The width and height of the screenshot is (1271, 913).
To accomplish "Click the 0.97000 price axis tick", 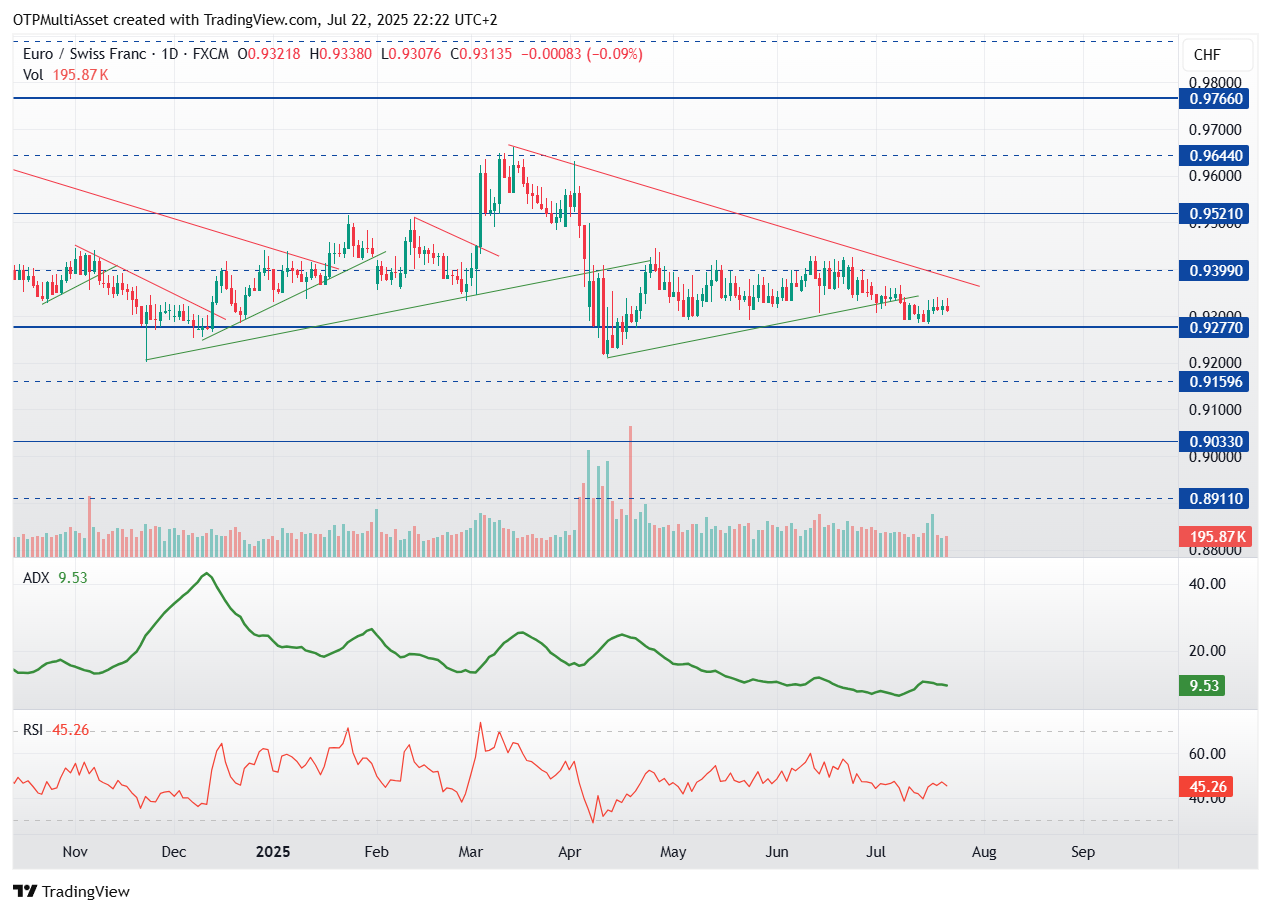I will (1215, 130).
